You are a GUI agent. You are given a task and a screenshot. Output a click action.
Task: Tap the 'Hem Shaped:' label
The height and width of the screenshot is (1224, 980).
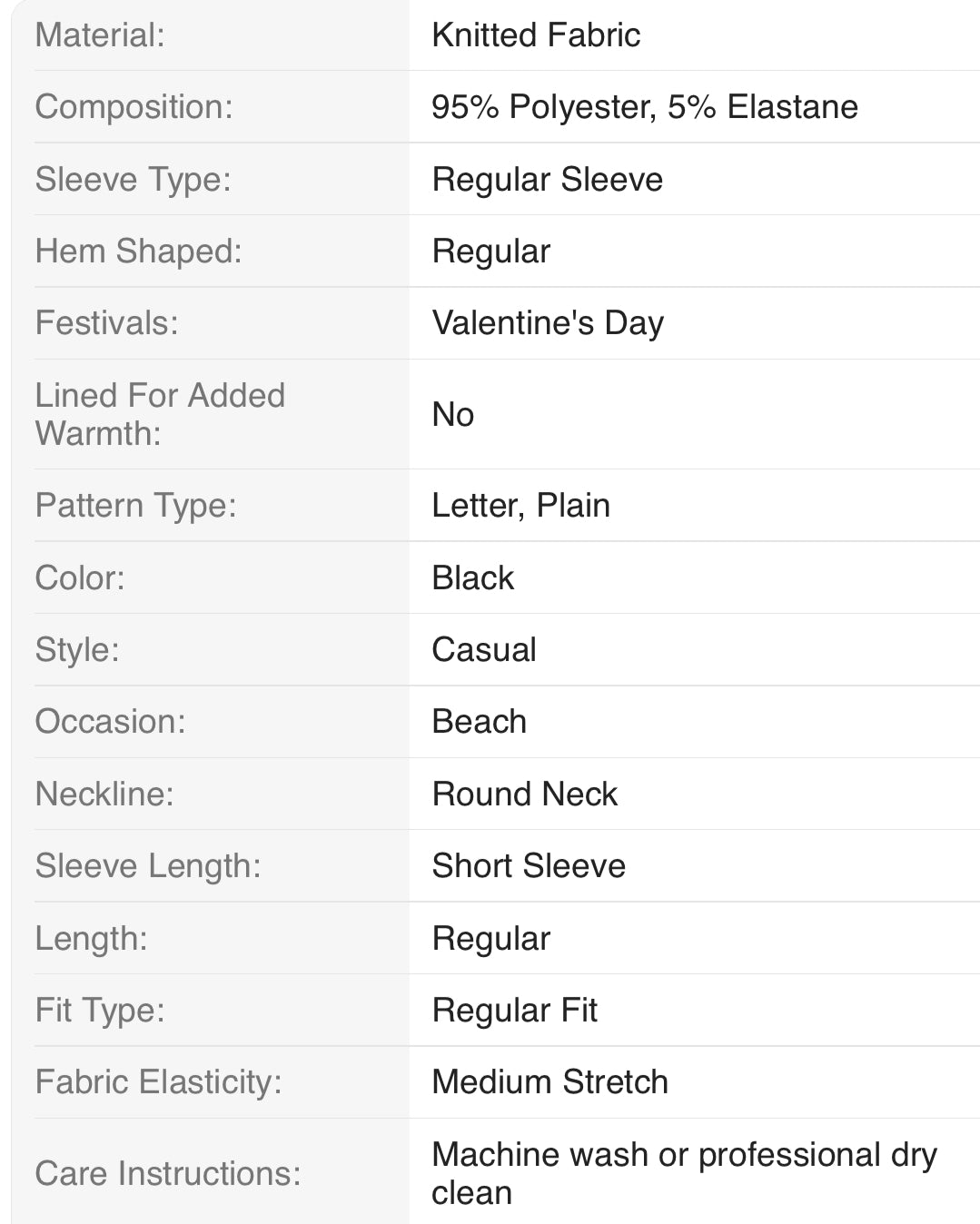point(138,252)
